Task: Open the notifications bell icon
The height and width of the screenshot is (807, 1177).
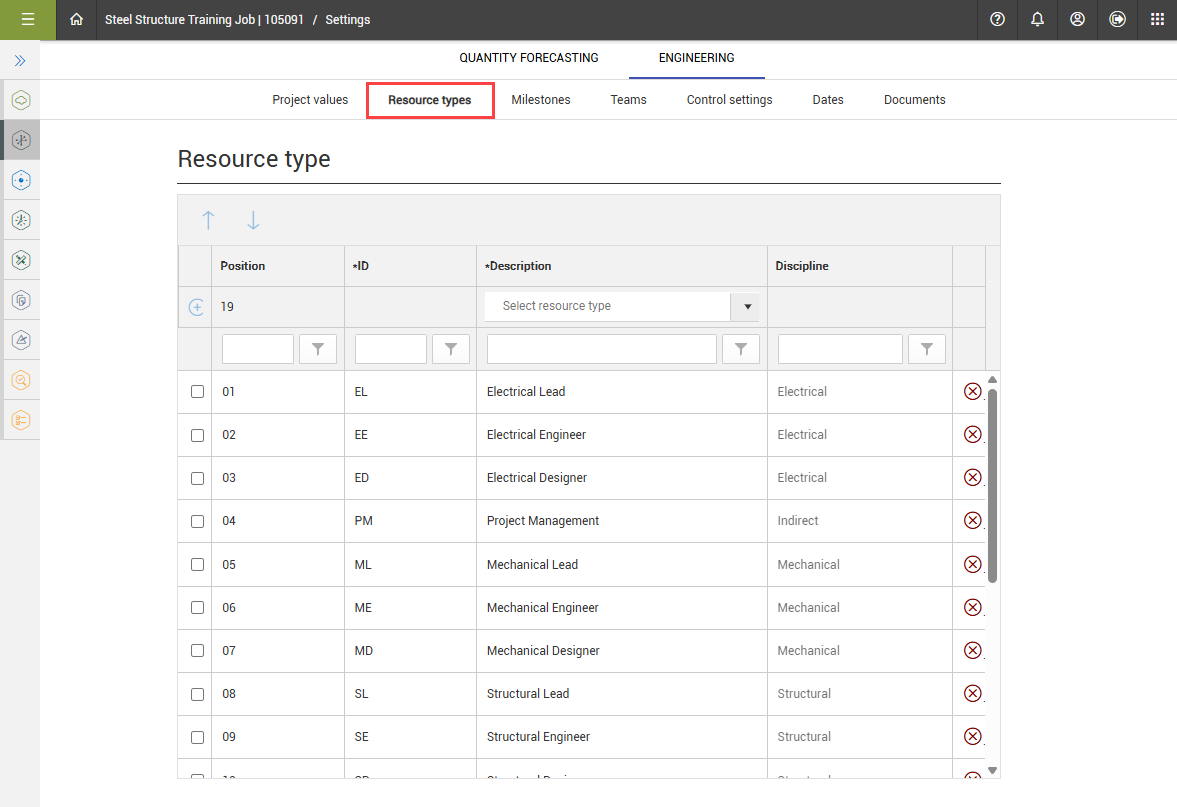Action: [1037, 20]
